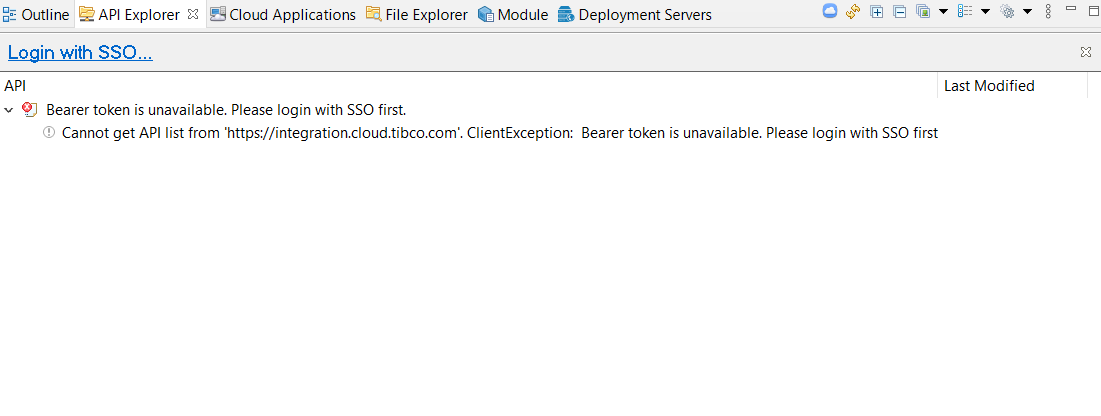The image size is (1101, 416).
Task: Collapse the Bearer token error tree node
Action: tap(10, 110)
